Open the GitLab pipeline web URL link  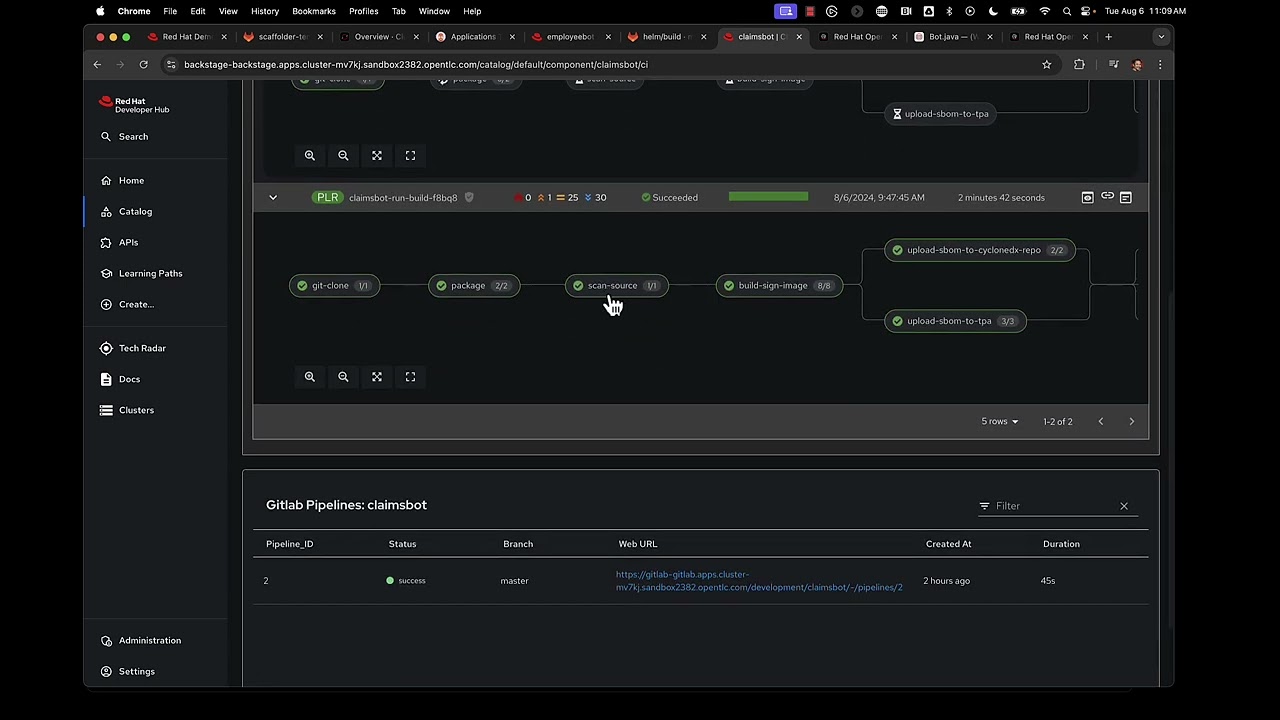click(x=759, y=581)
